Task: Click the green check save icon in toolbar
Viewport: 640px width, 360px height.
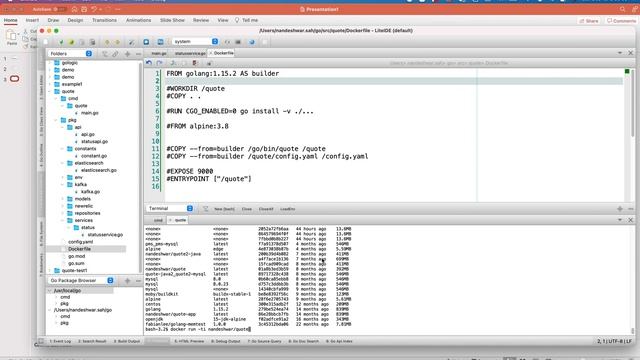Action: point(61,42)
